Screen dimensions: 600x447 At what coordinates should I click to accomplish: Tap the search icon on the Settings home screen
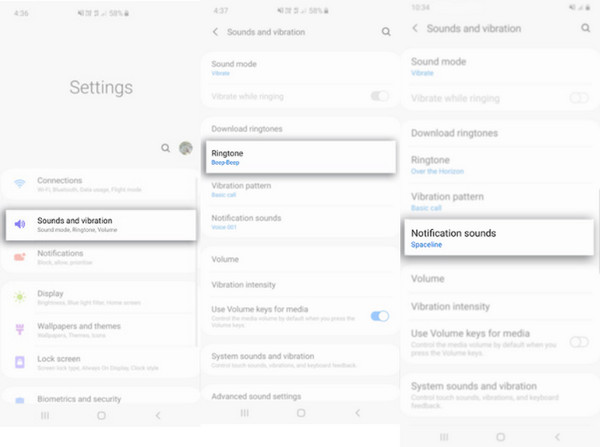click(x=166, y=148)
